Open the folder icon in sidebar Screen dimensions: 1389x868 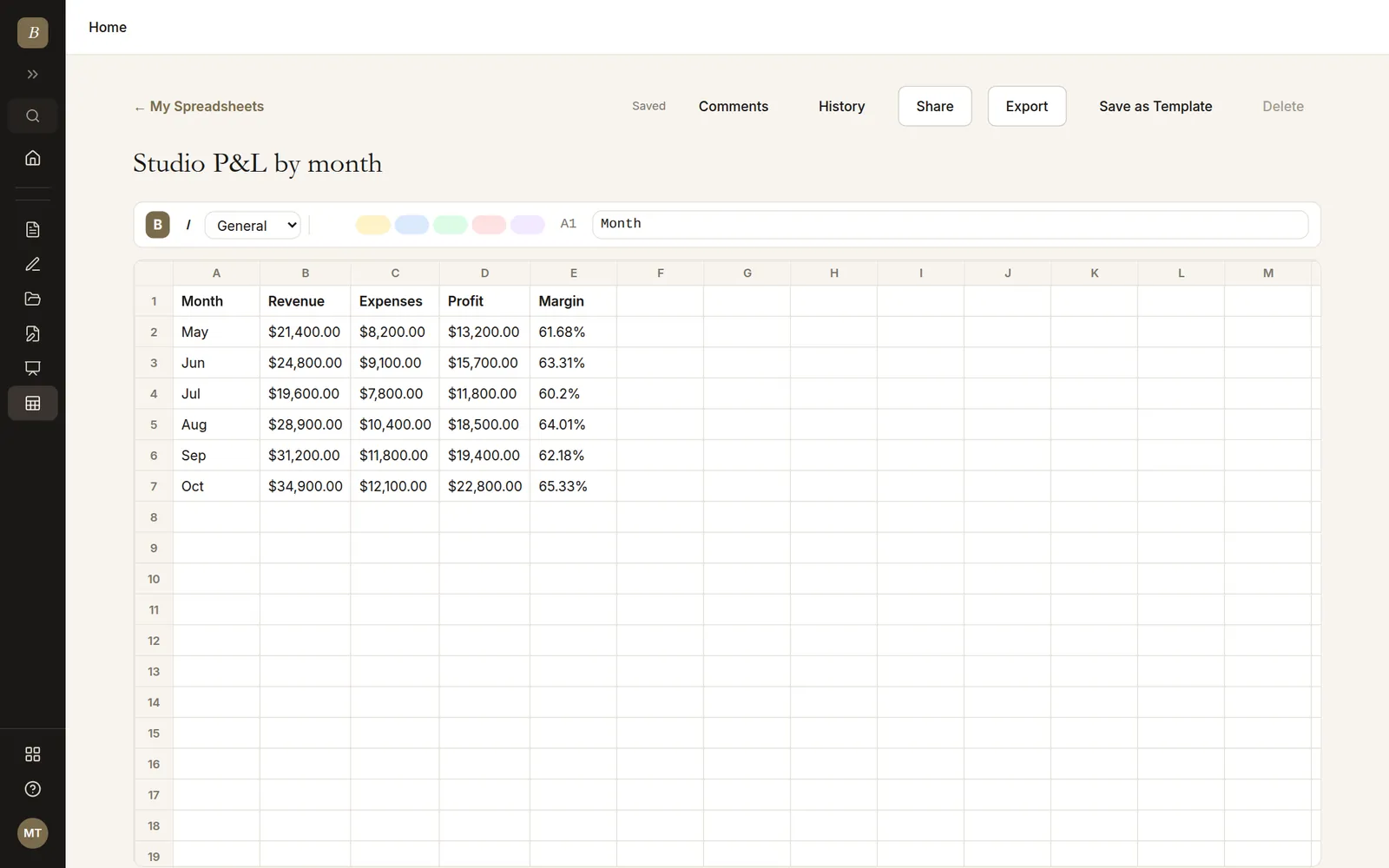click(32, 299)
